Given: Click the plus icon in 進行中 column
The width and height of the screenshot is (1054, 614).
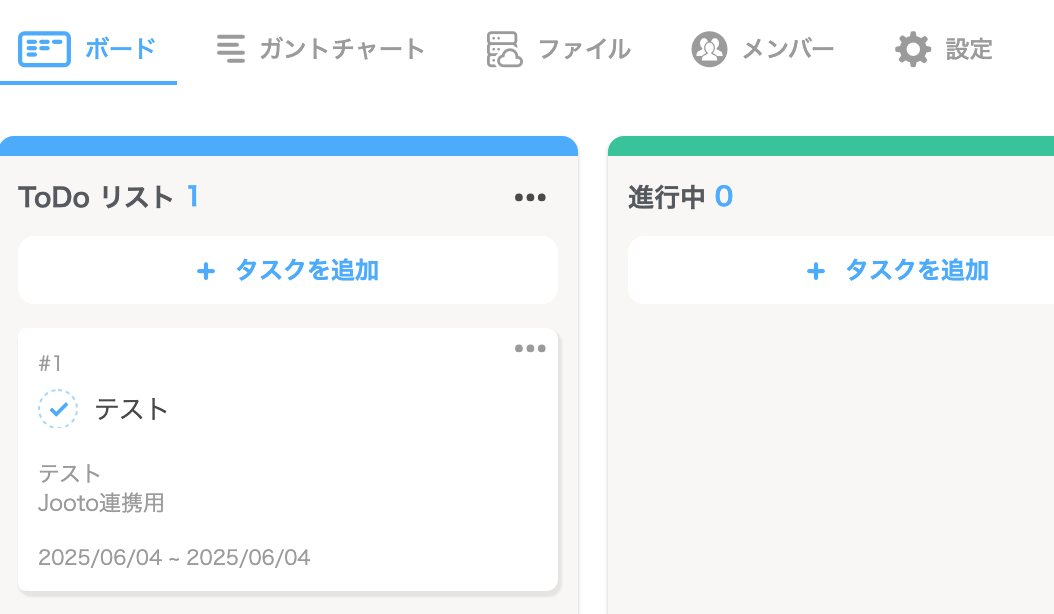Looking at the screenshot, I should tap(816, 270).
